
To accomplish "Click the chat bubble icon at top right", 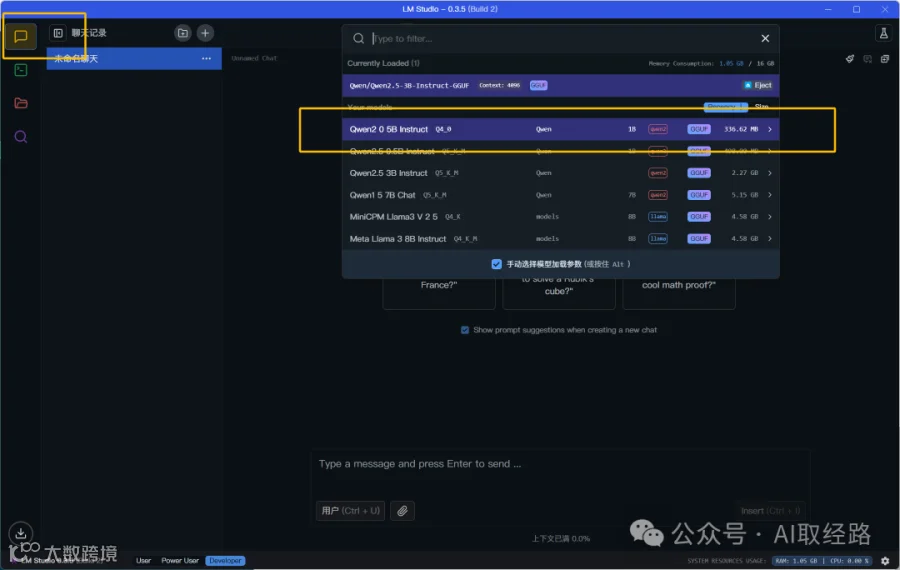I will click(867, 59).
